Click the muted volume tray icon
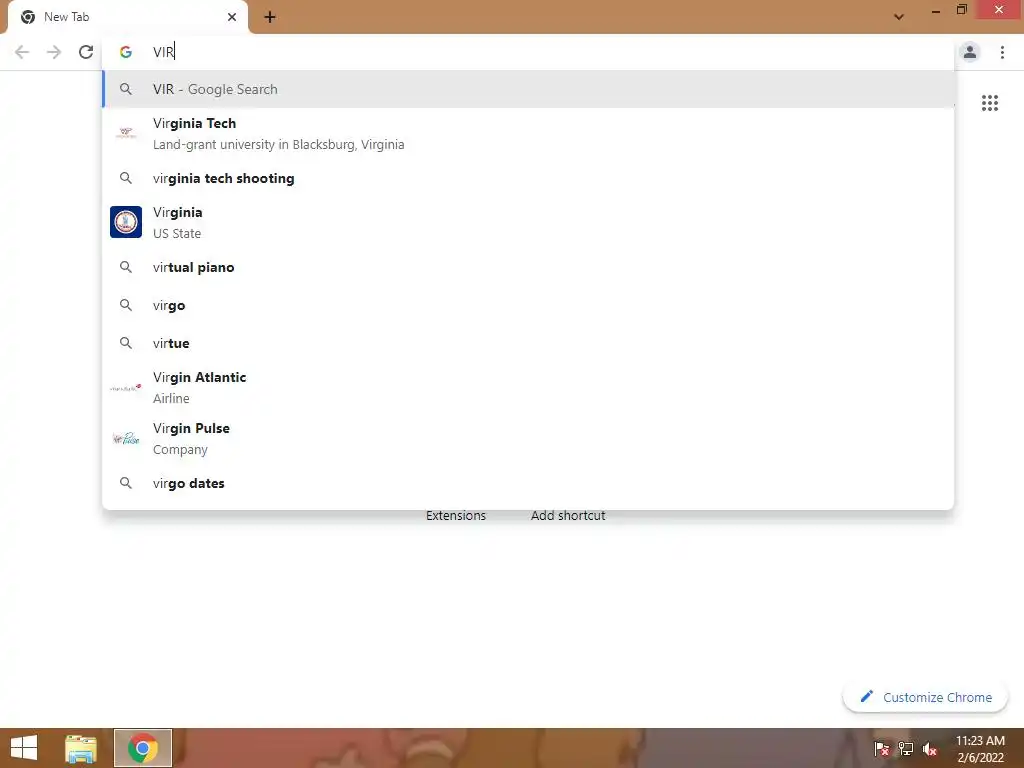Screen dimensions: 1024x768 pyautogui.click(x=929, y=749)
